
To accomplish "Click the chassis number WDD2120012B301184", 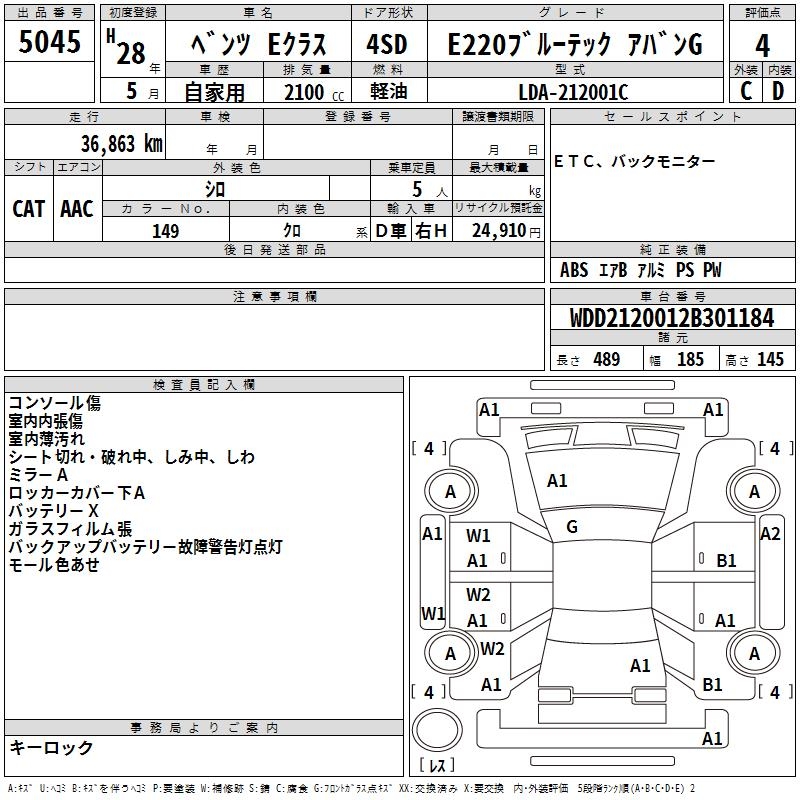I will [x=672, y=318].
